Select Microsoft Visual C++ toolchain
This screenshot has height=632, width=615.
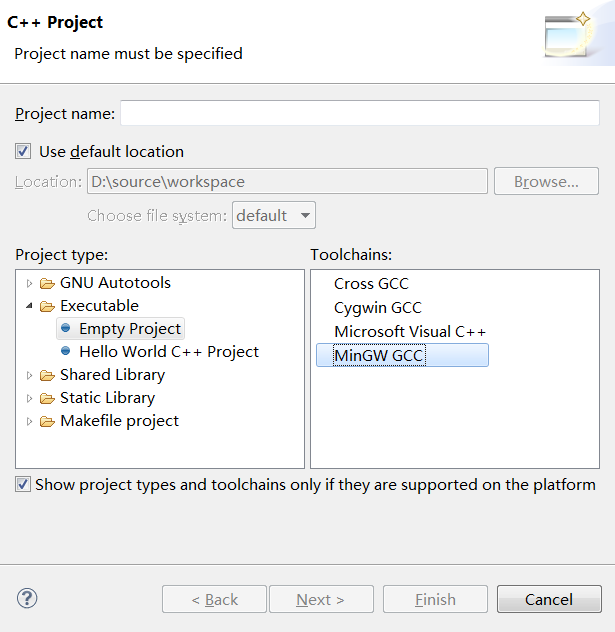click(410, 331)
